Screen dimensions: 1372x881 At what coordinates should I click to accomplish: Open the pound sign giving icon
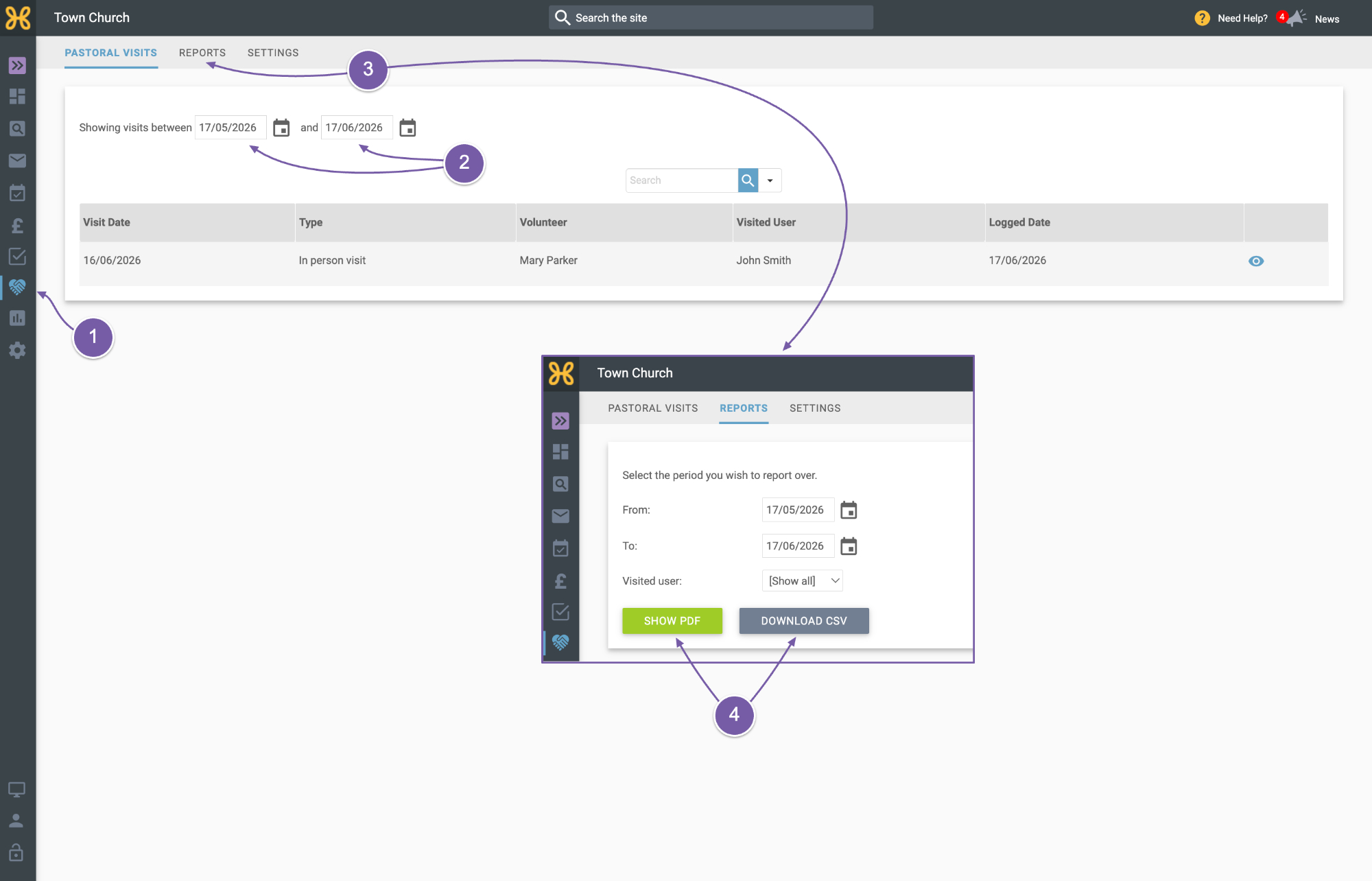pos(17,225)
